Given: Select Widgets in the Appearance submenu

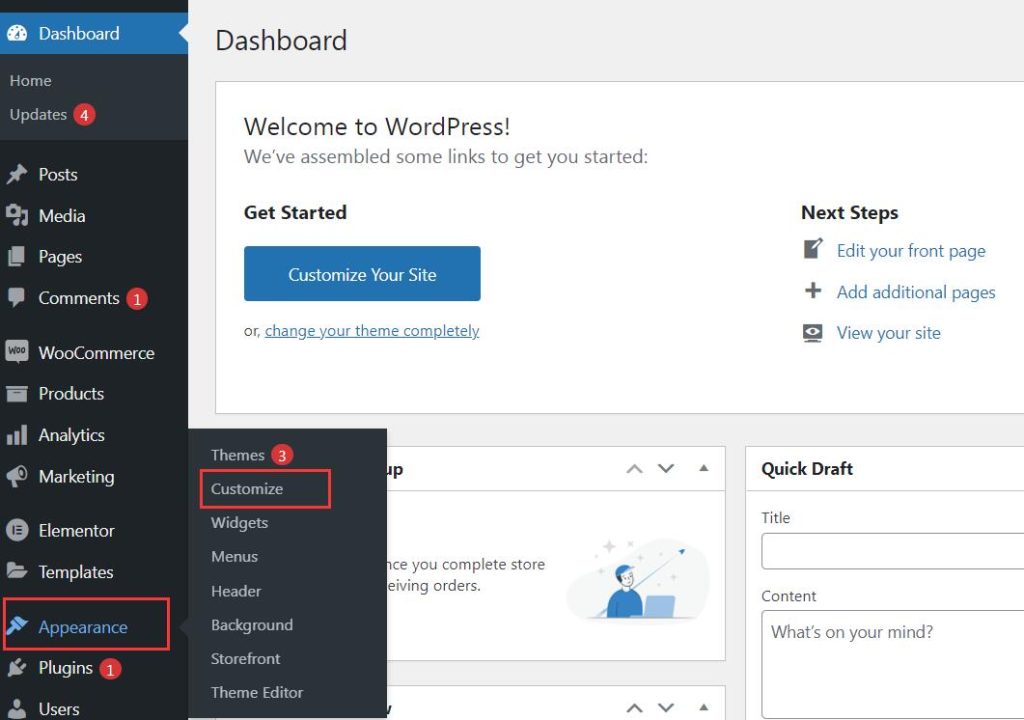Looking at the screenshot, I should (240, 523).
